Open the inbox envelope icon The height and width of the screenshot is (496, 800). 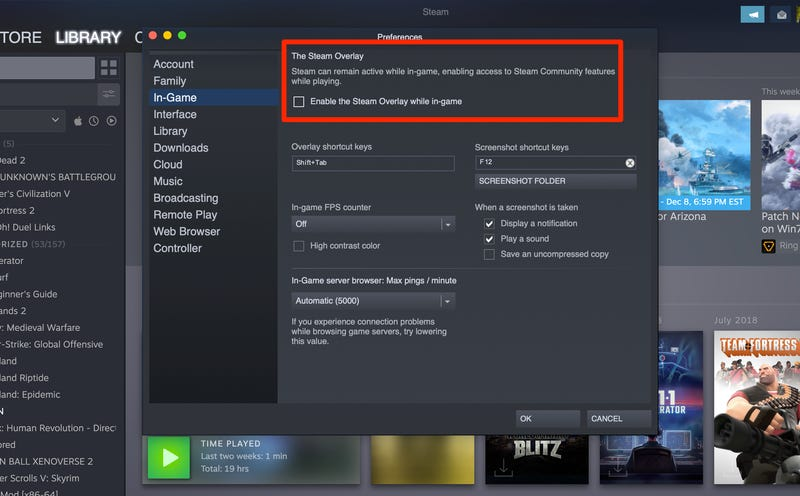click(x=781, y=14)
